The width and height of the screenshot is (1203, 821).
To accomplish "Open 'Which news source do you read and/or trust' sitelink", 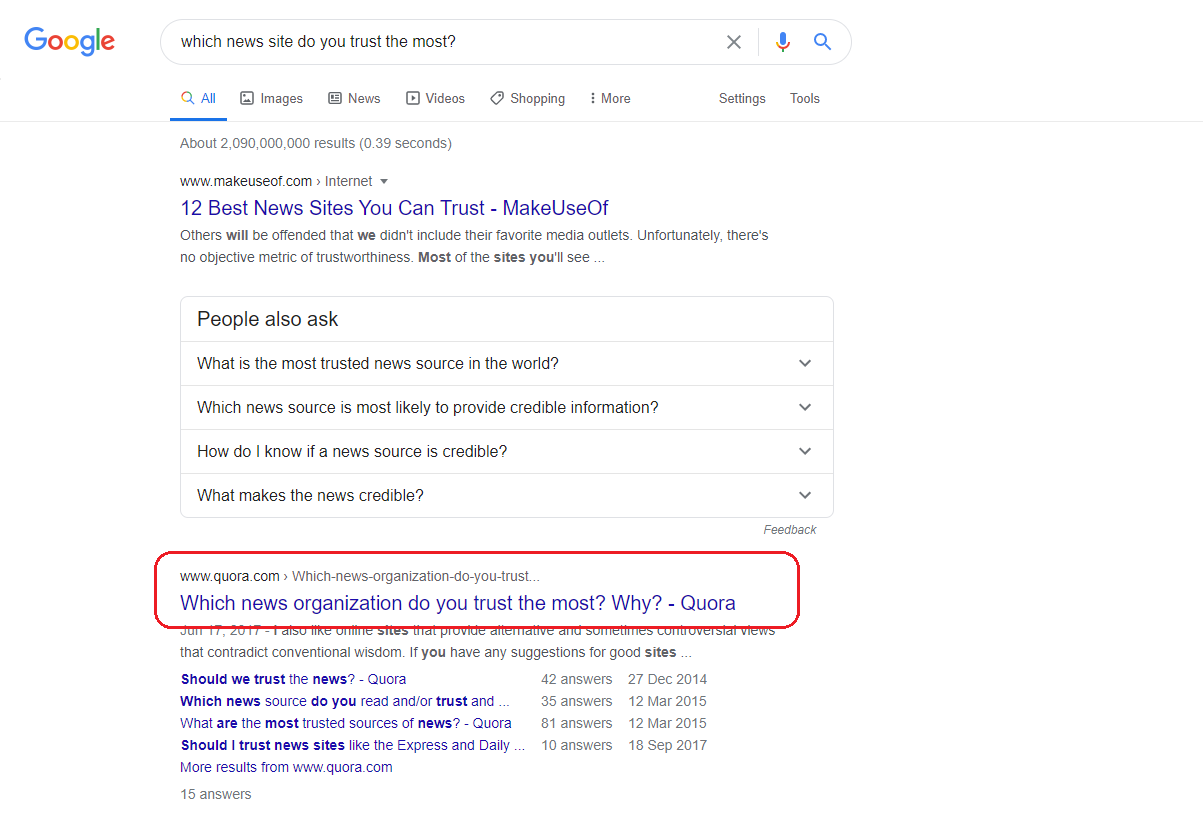I will tap(345, 701).
